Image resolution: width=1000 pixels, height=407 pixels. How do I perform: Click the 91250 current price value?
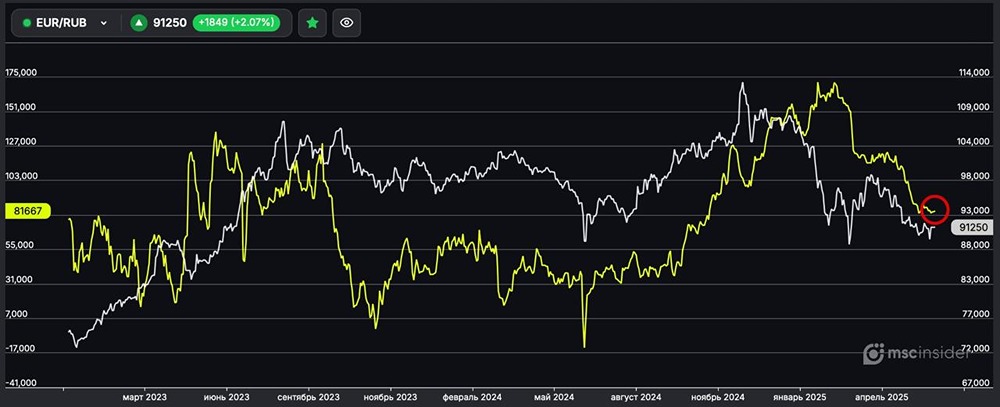tap(170, 23)
